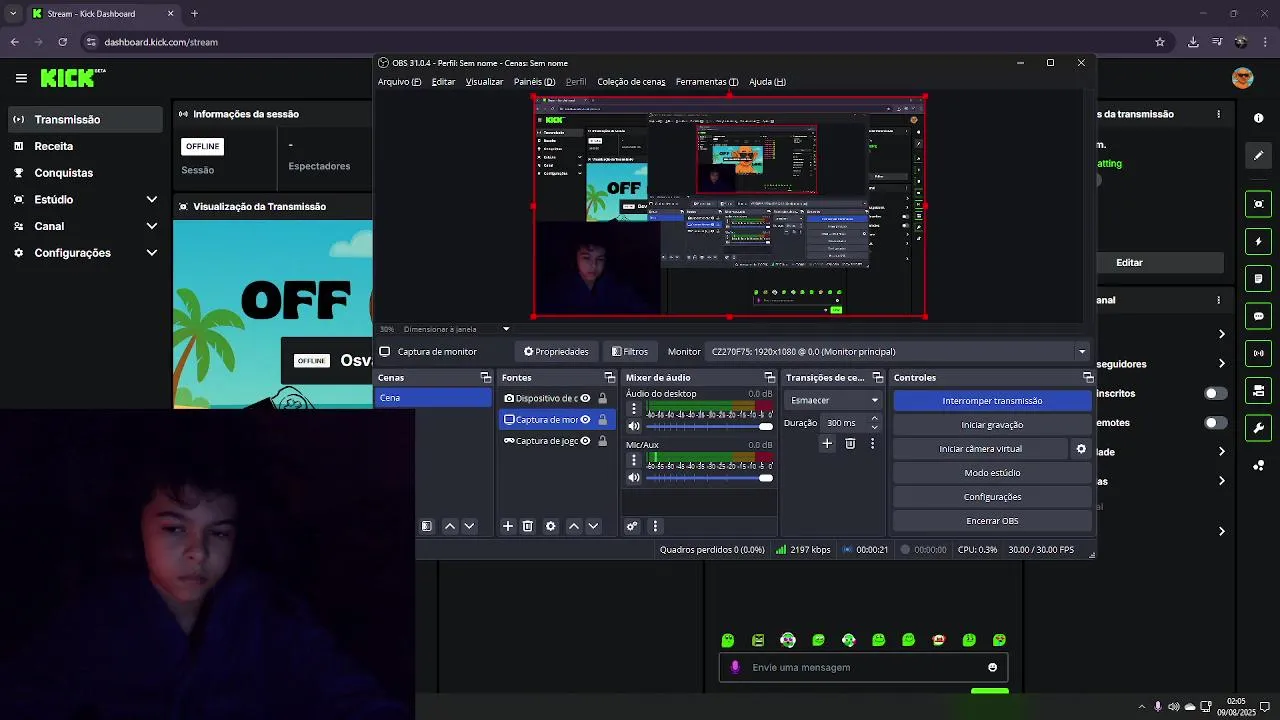Adjust Mic/Aux volume slider
1280x720 pixels.
click(709, 478)
